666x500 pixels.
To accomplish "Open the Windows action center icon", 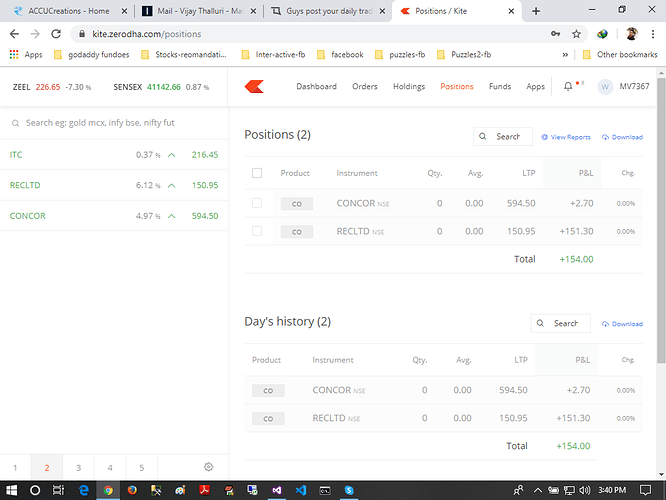I will tap(645, 490).
